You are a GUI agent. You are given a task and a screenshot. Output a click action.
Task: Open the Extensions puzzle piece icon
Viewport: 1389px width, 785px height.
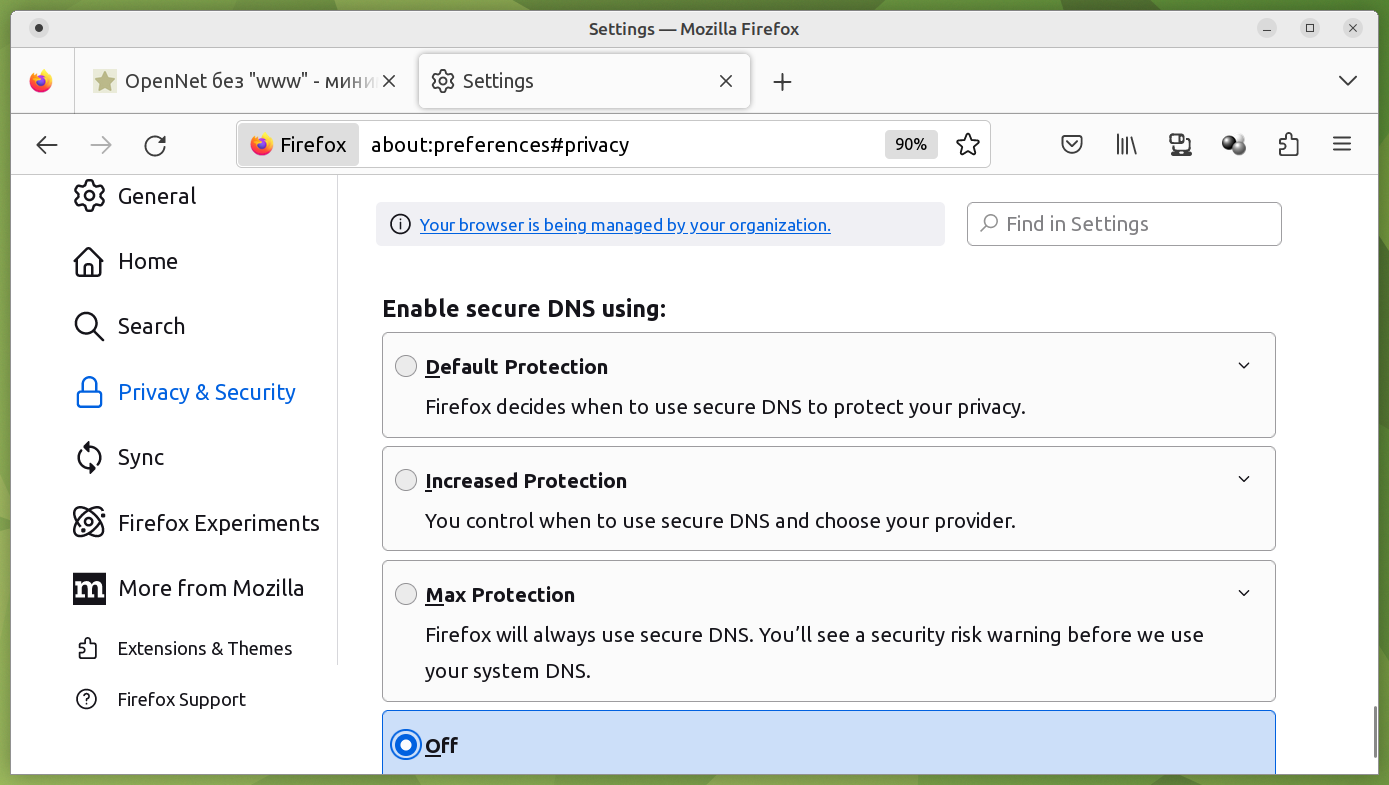click(x=1288, y=145)
